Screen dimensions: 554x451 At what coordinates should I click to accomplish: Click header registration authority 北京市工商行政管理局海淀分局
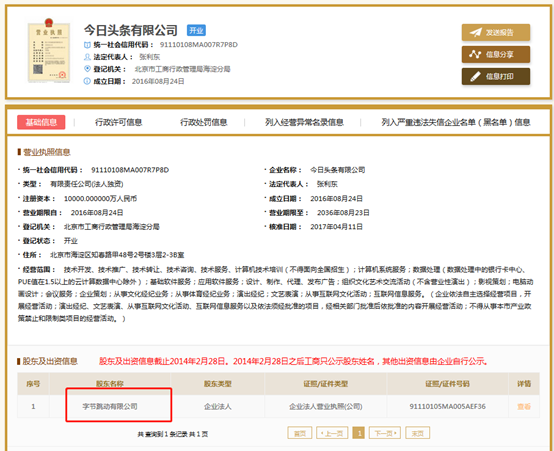pos(182,69)
